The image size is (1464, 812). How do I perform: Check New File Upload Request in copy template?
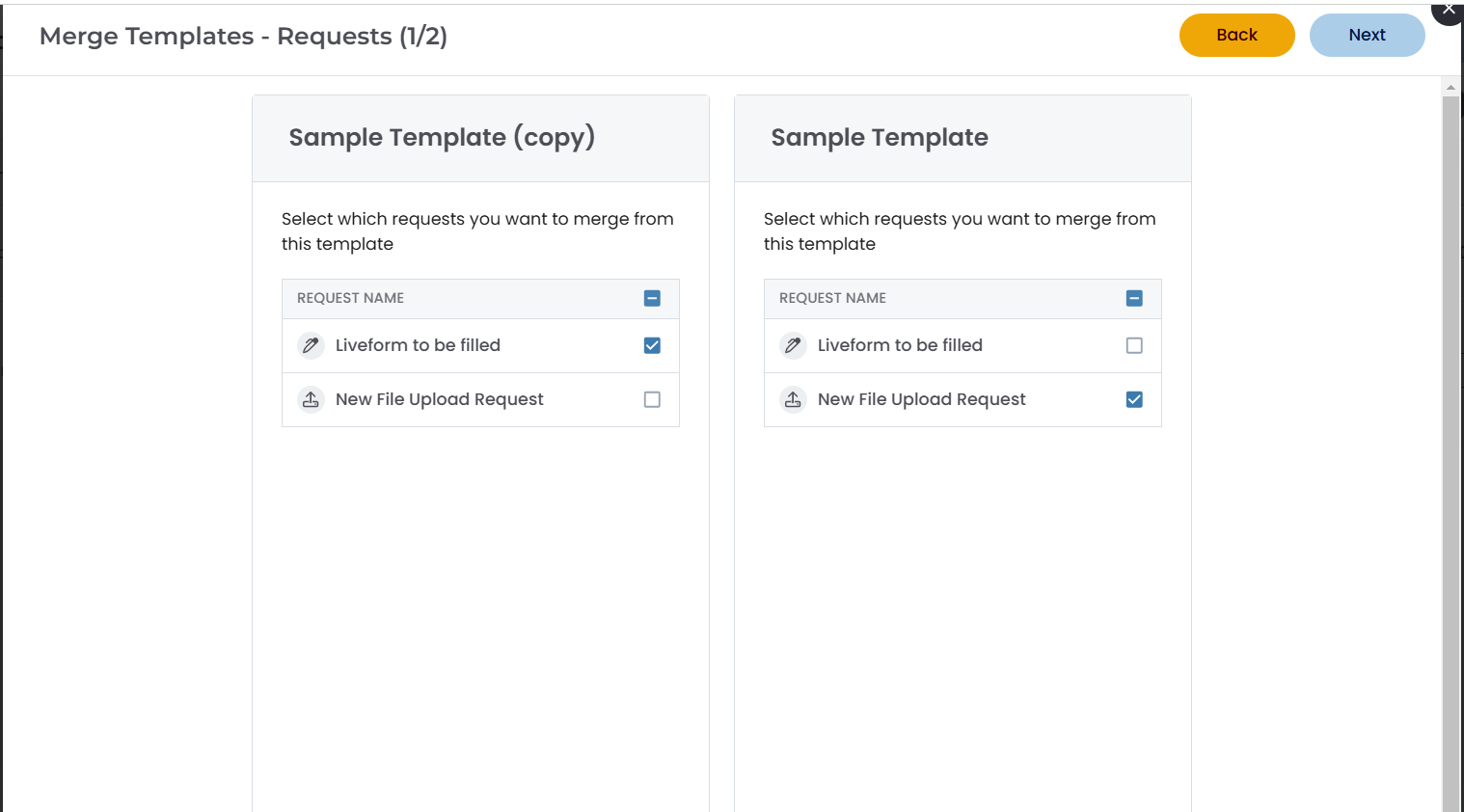point(652,399)
